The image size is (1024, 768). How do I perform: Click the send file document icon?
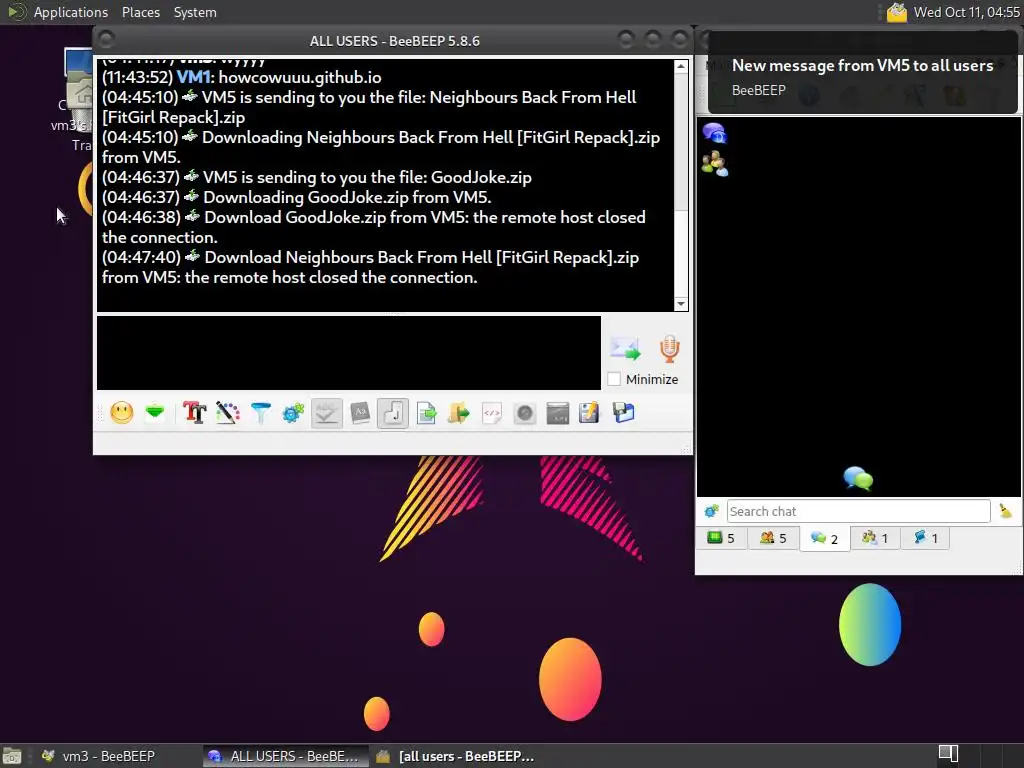coord(426,413)
